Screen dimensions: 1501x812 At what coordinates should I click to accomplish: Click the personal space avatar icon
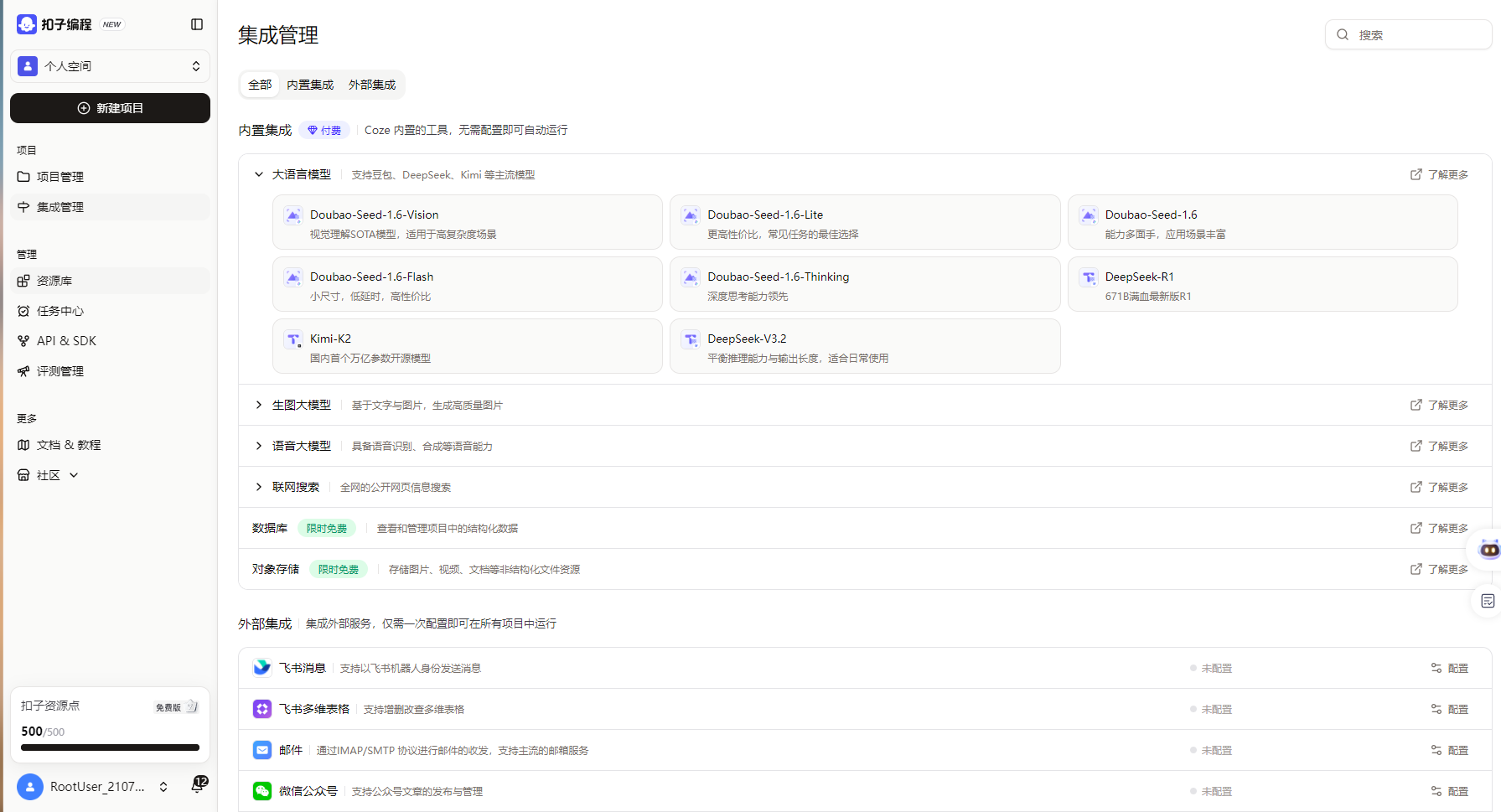click(x=28, y=66)
